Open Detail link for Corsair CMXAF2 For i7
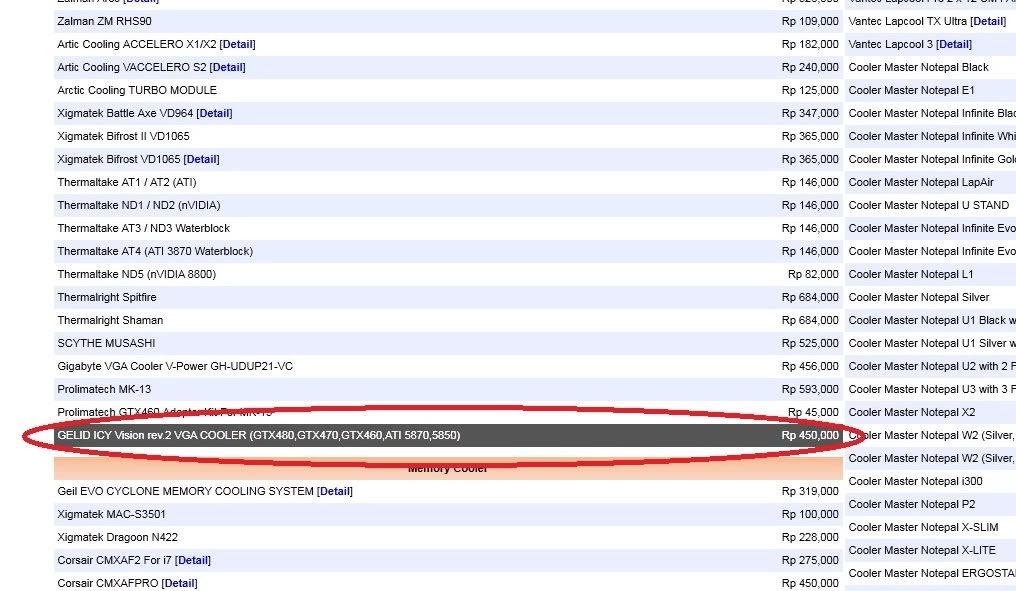Image resolution: width=1016 pixels, height=591 pixels. pos(193,561)
